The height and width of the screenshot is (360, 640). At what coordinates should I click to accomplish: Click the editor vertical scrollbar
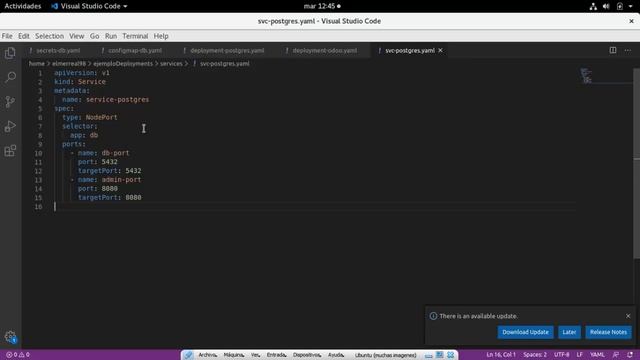click(x=636, y=163)
